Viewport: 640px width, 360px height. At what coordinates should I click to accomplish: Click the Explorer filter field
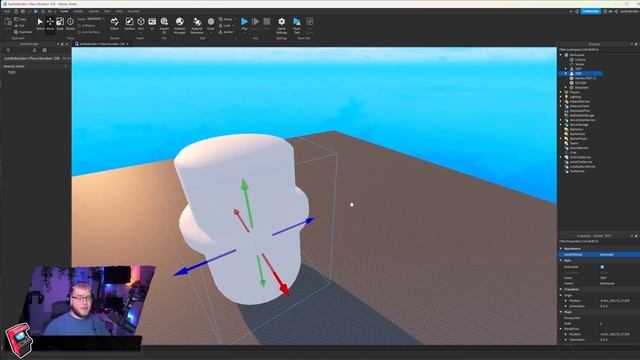598,49
